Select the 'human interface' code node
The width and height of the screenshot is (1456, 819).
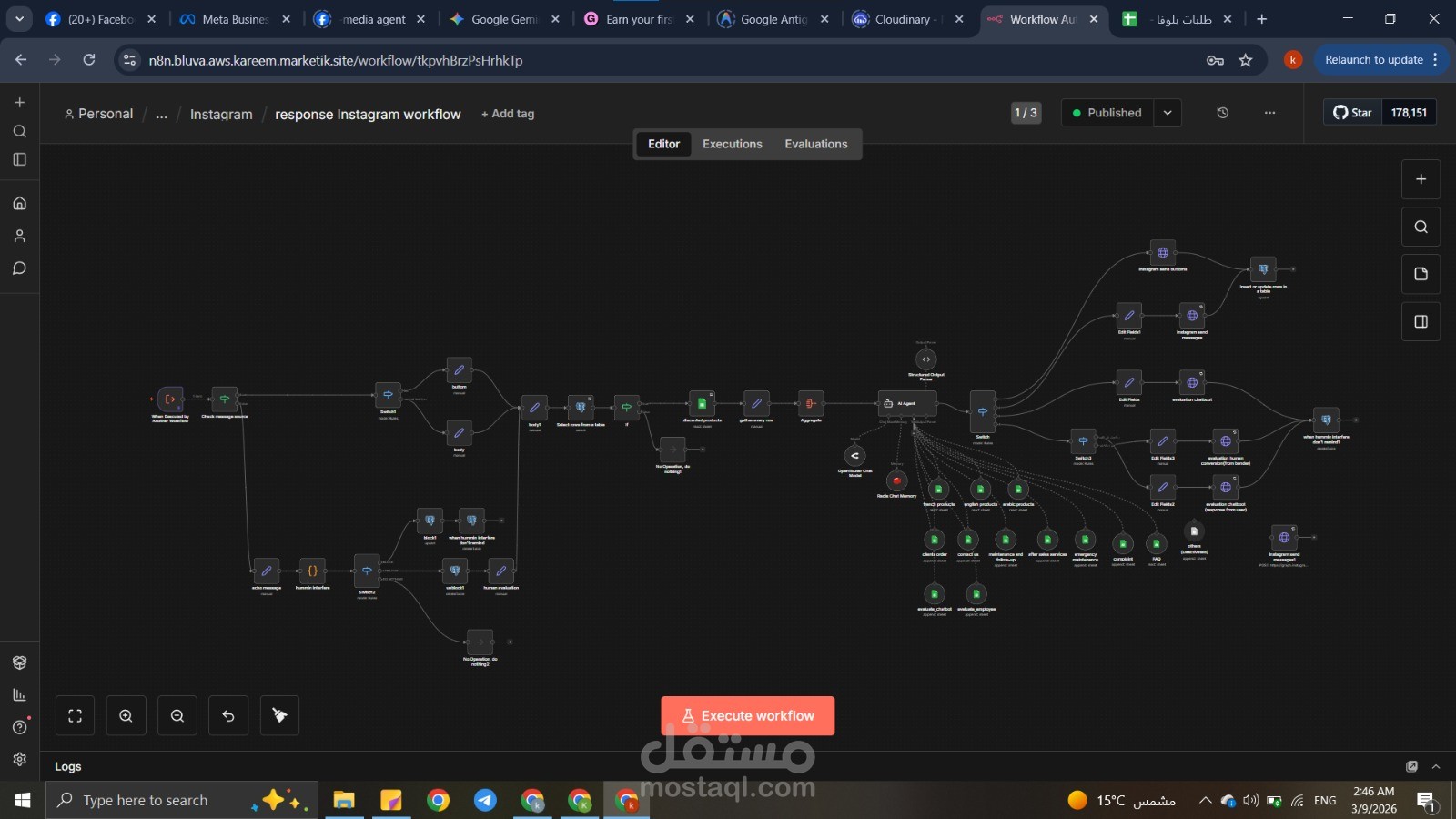click(x=312, y=571)
